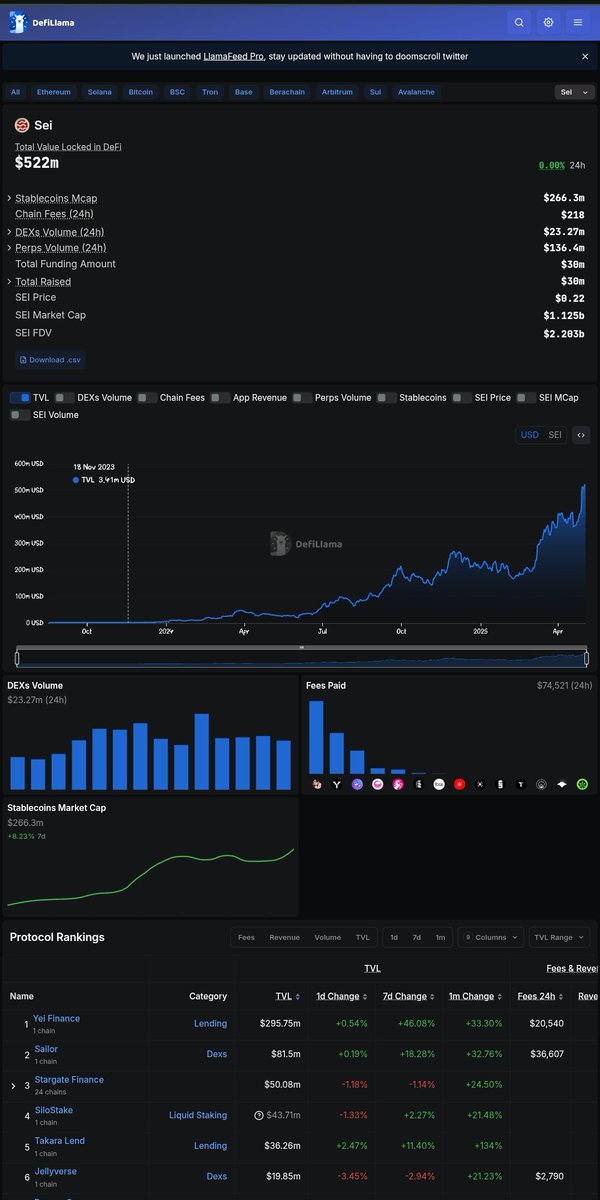Click first protocol icon under Fees Paid
600x1200 pixels.
tap(316, 785)
